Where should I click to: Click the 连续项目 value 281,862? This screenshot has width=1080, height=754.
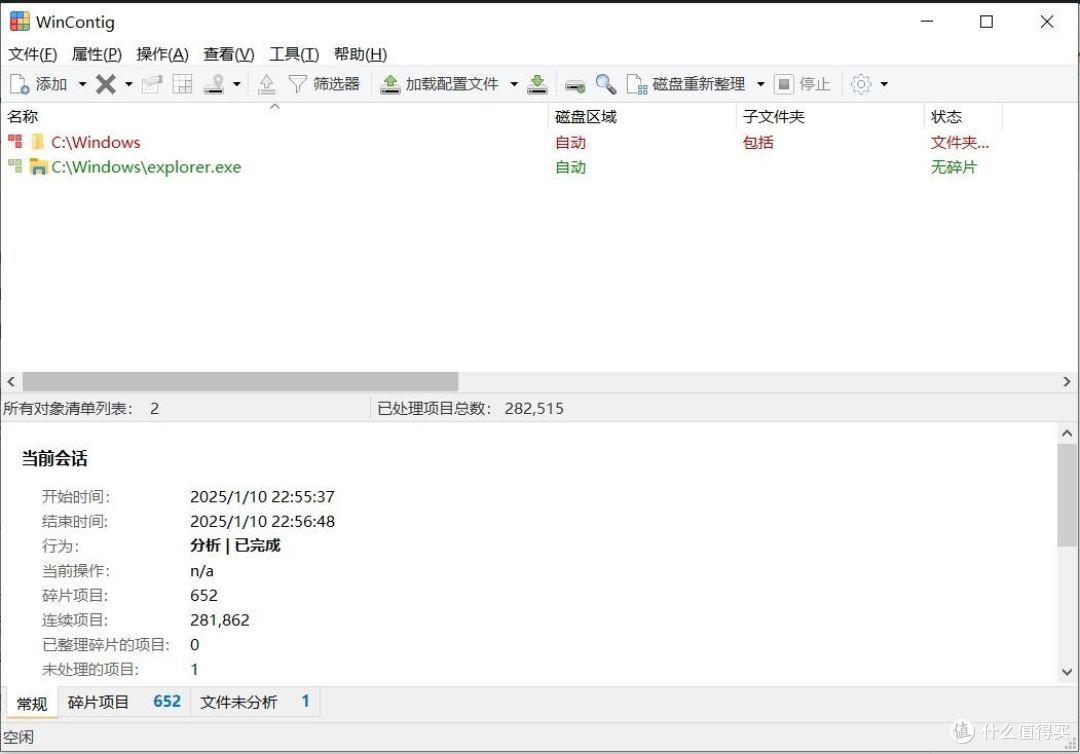pyautogui.click(x=220, y=620)
